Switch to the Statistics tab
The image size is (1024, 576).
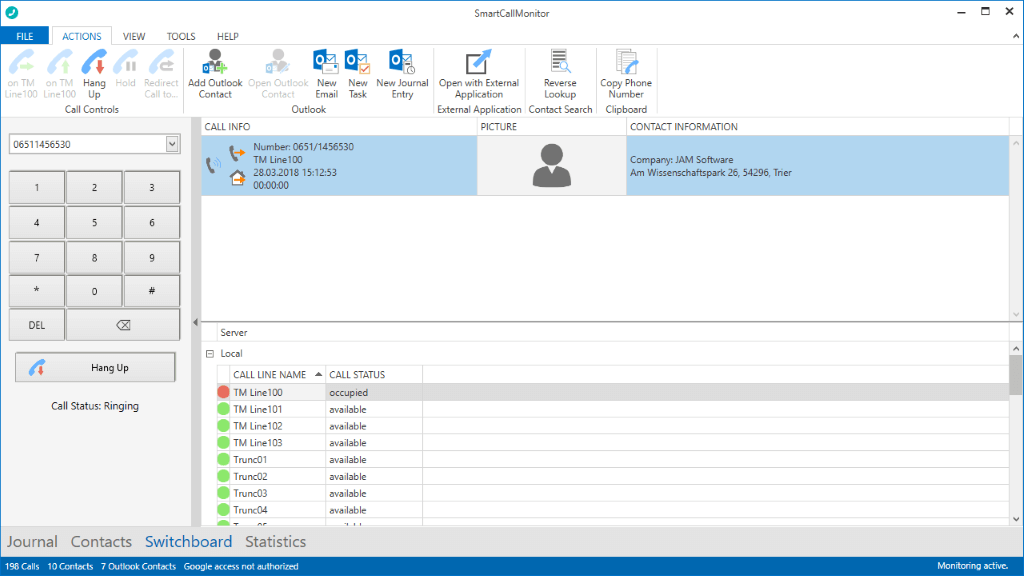[x=275, y=541]
